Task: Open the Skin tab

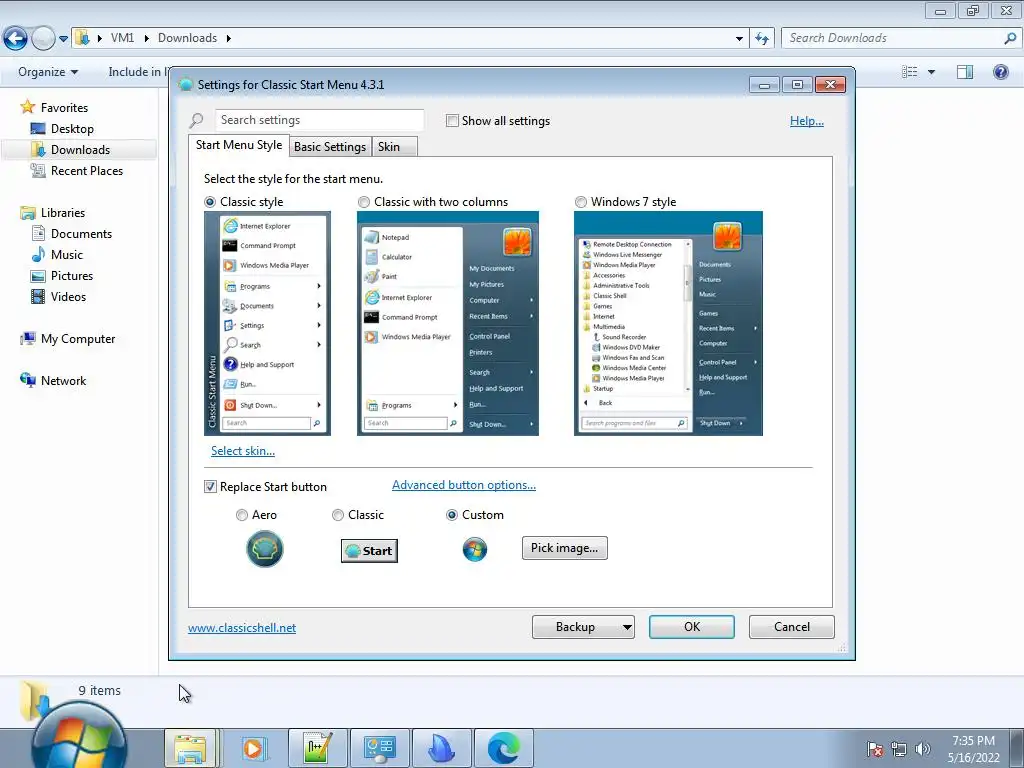Action: click(394, 147)
